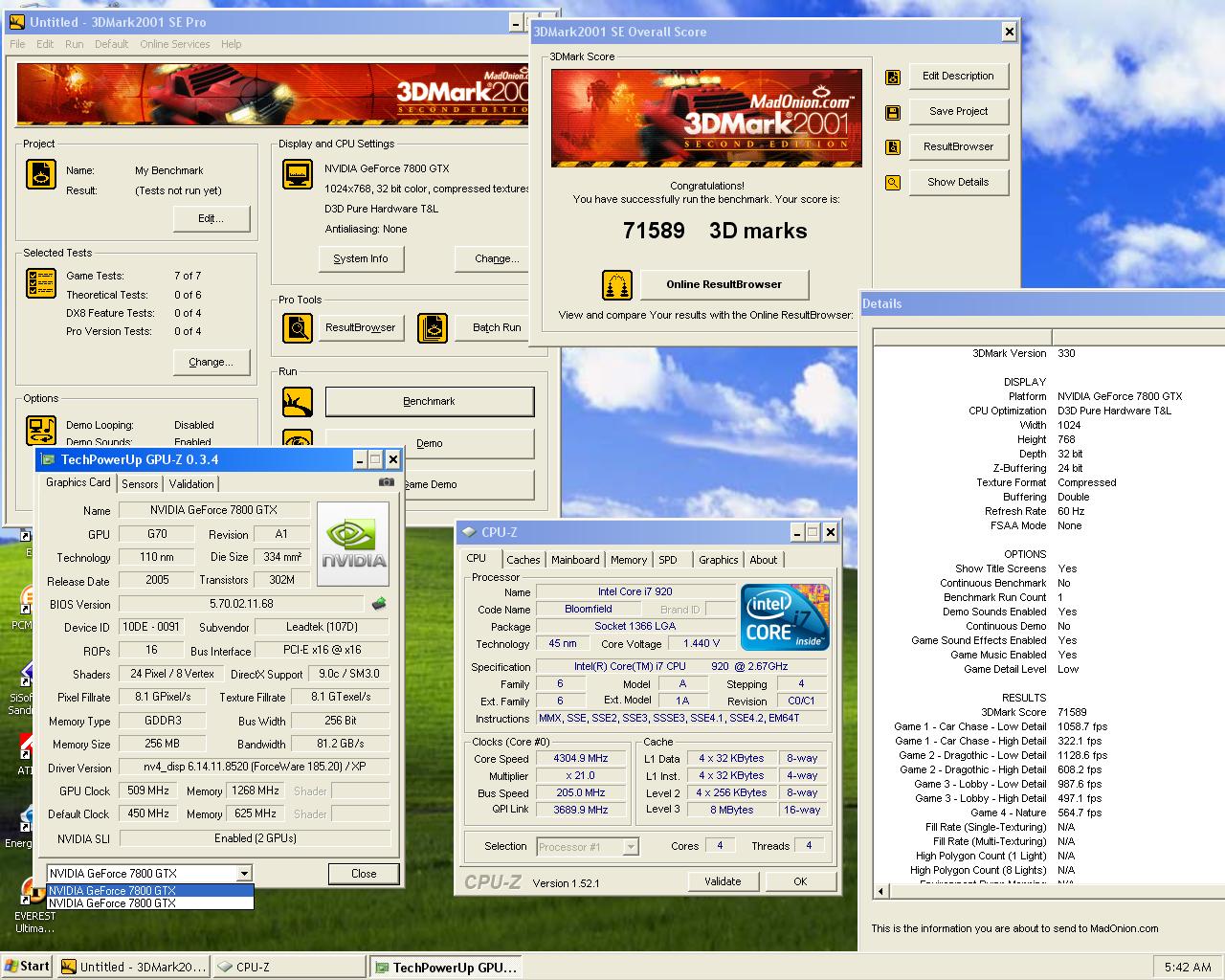Switch to Untitled - 3DMark2001 taskbar item
Viewport: 1225px width, 980px height.
coord(133,967)
